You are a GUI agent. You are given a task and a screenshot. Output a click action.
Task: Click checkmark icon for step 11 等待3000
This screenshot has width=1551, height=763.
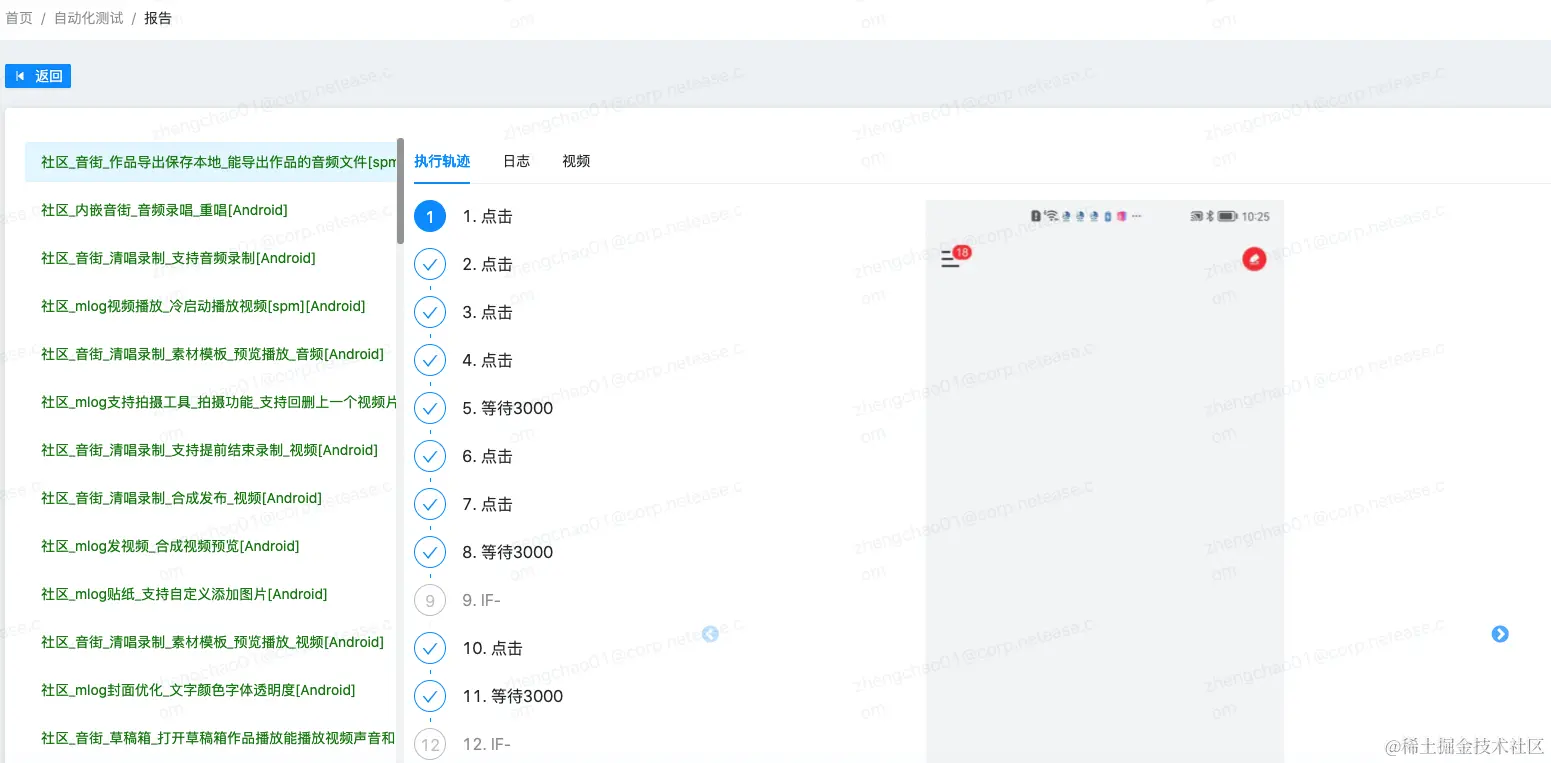click(430, 696)
